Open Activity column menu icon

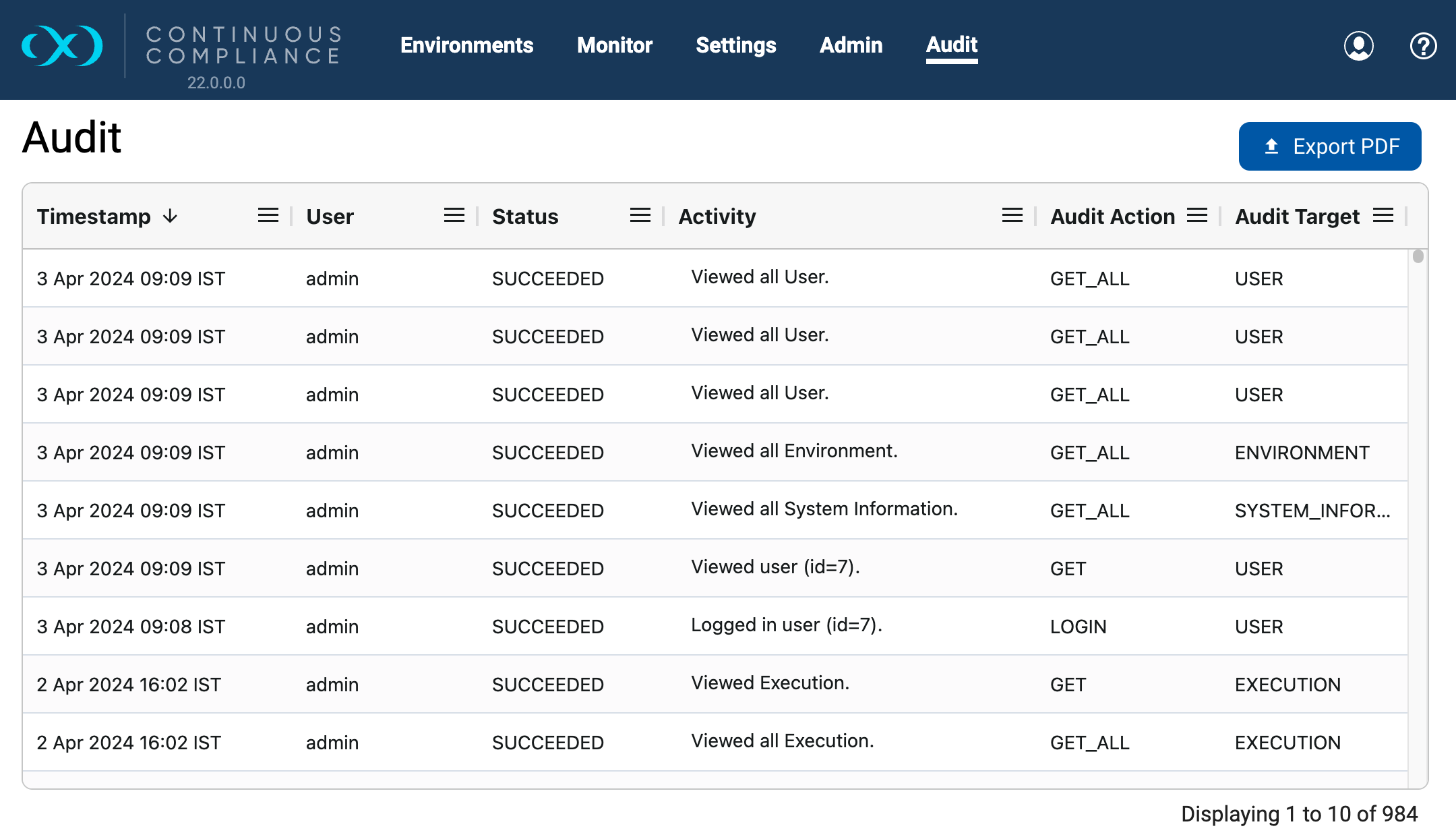point(1012,216)
